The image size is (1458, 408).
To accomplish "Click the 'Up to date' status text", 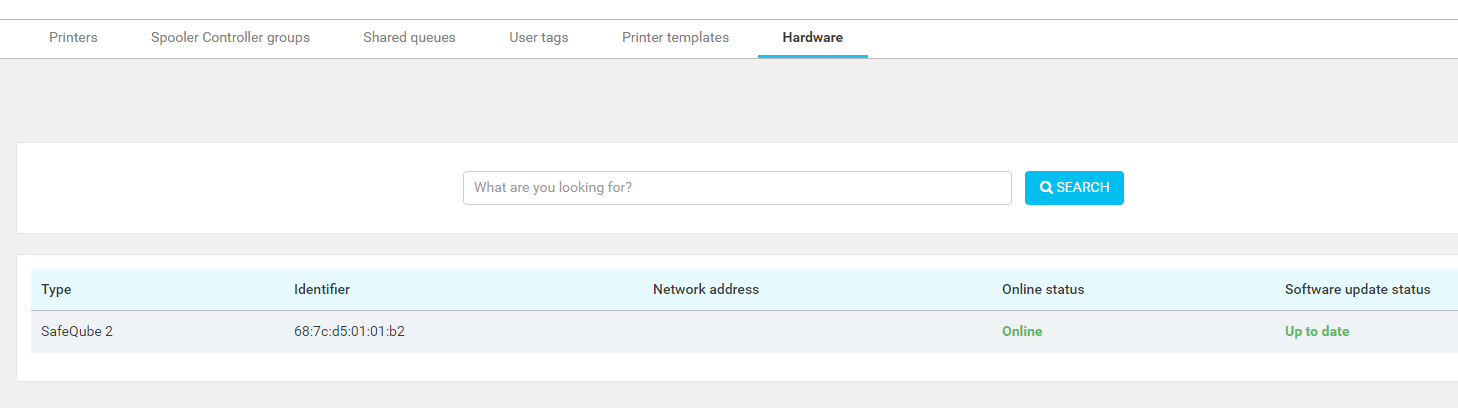I will coord(1316,332).
